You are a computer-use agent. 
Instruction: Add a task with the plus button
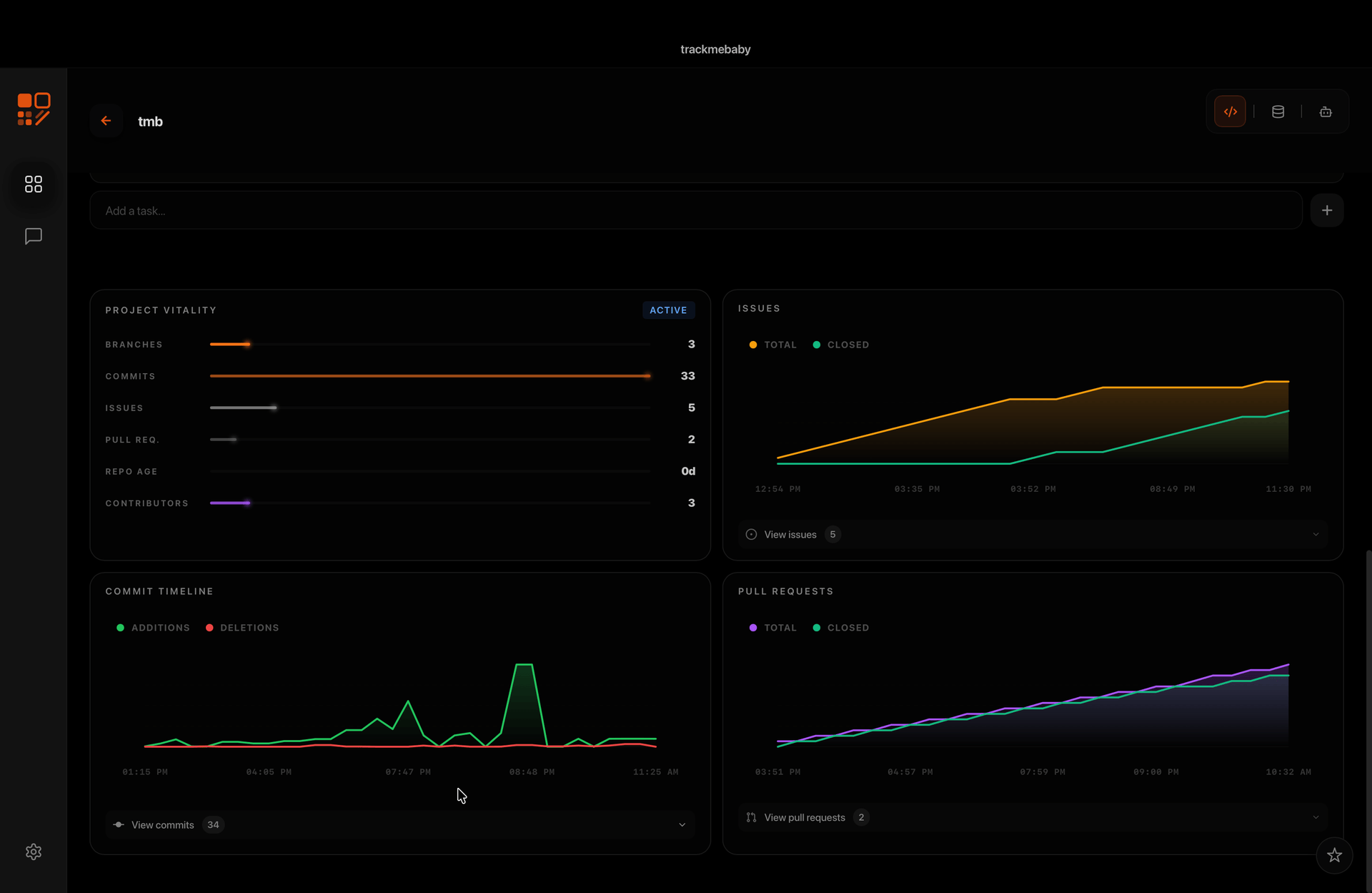(1327, 209)
